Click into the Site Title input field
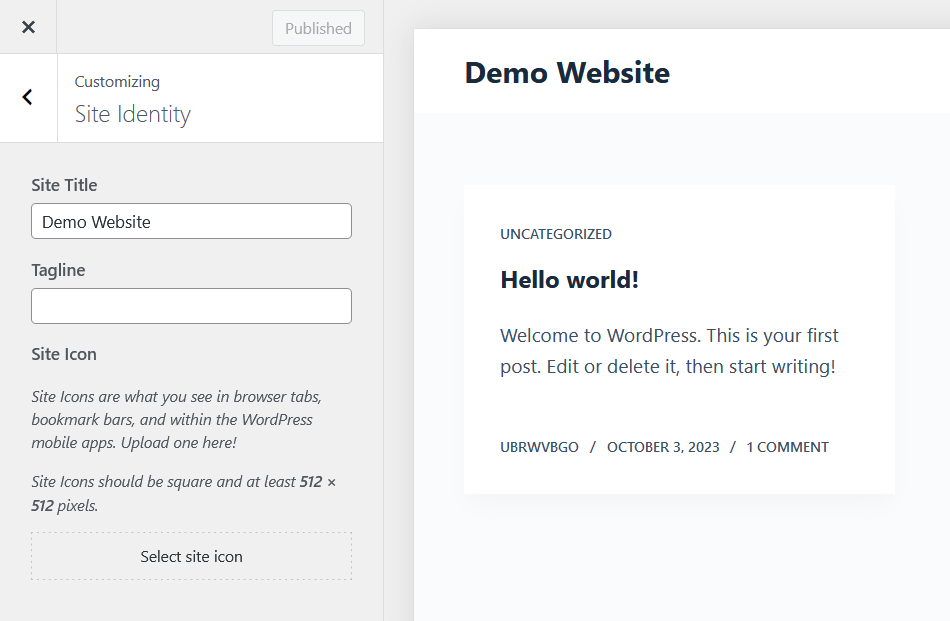 [x=191, y=221]
